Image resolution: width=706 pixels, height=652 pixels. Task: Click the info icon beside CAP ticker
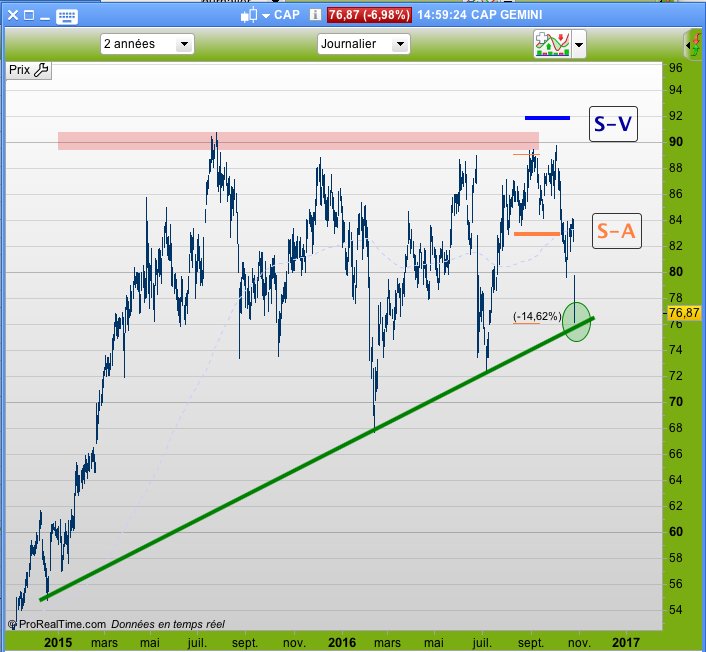pos(315,15)
